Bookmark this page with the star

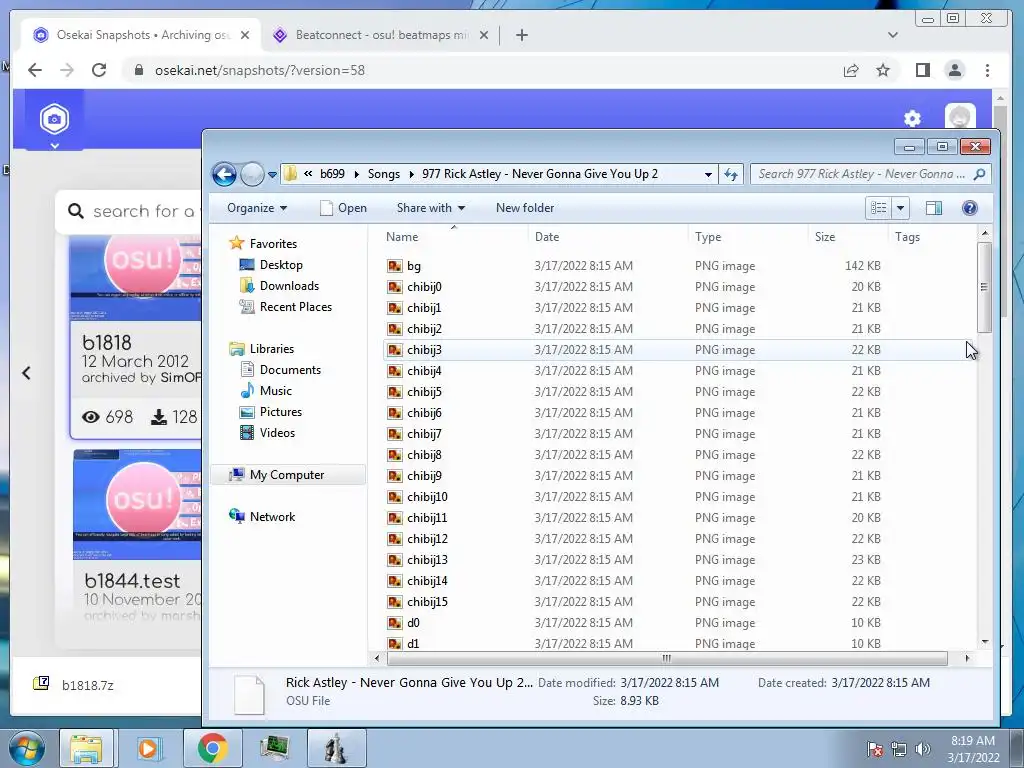[x=883, y=70]
